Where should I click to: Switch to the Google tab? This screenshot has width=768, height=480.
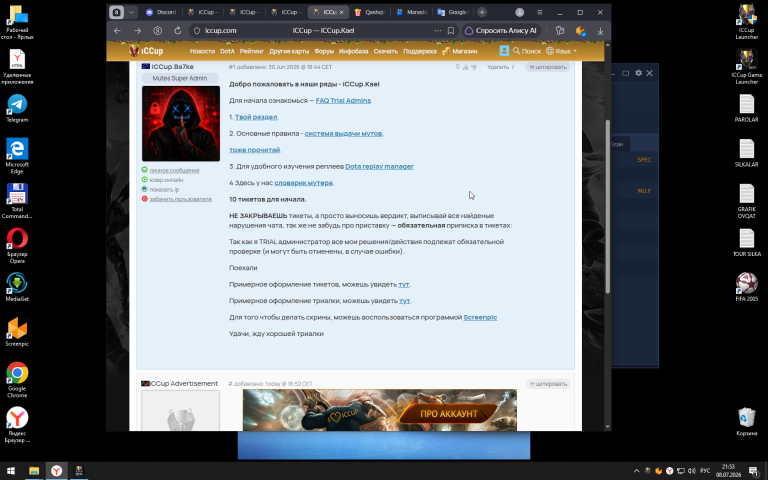tap(454, 12)
